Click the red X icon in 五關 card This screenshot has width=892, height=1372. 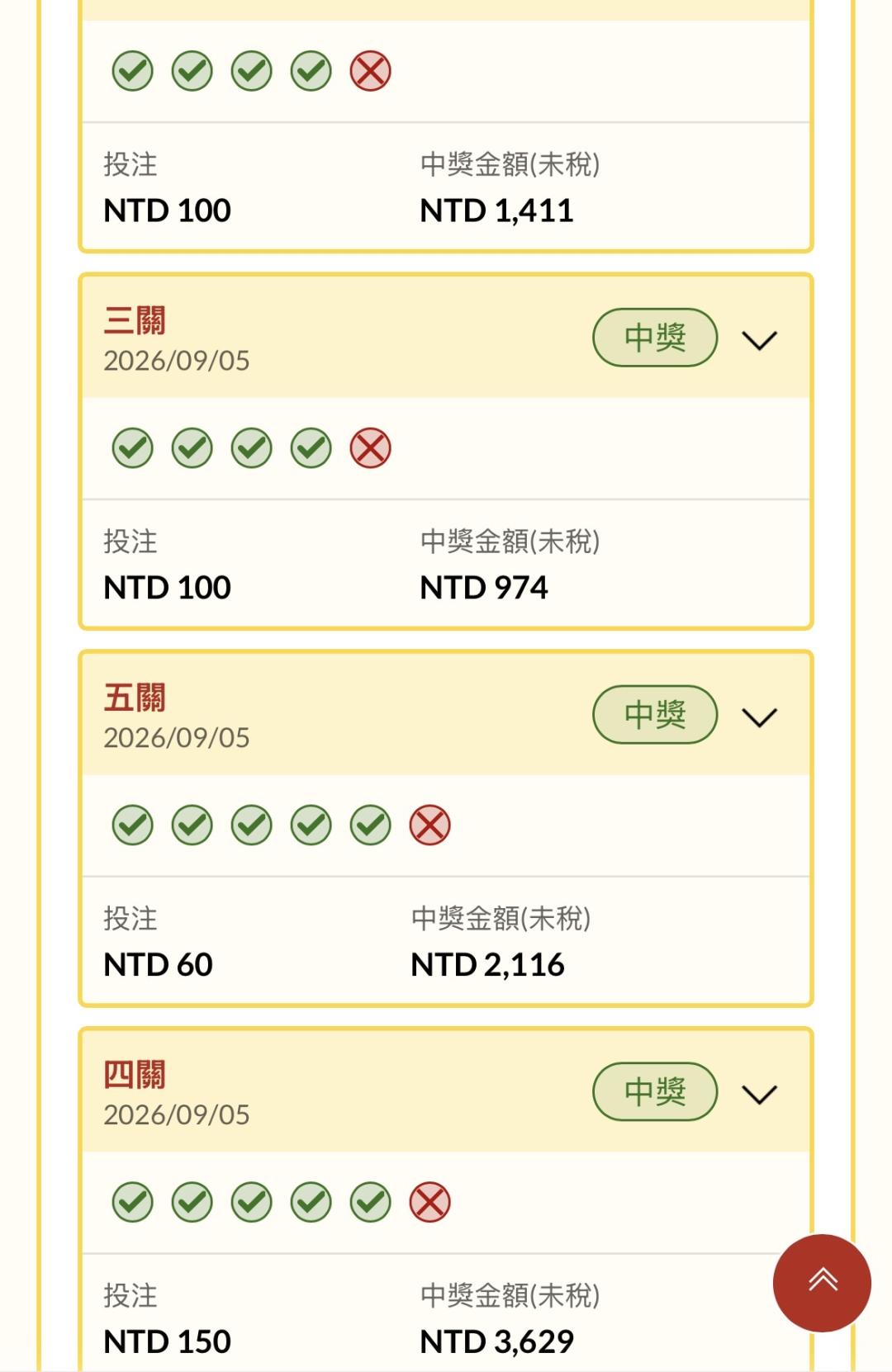click(429, 826)
